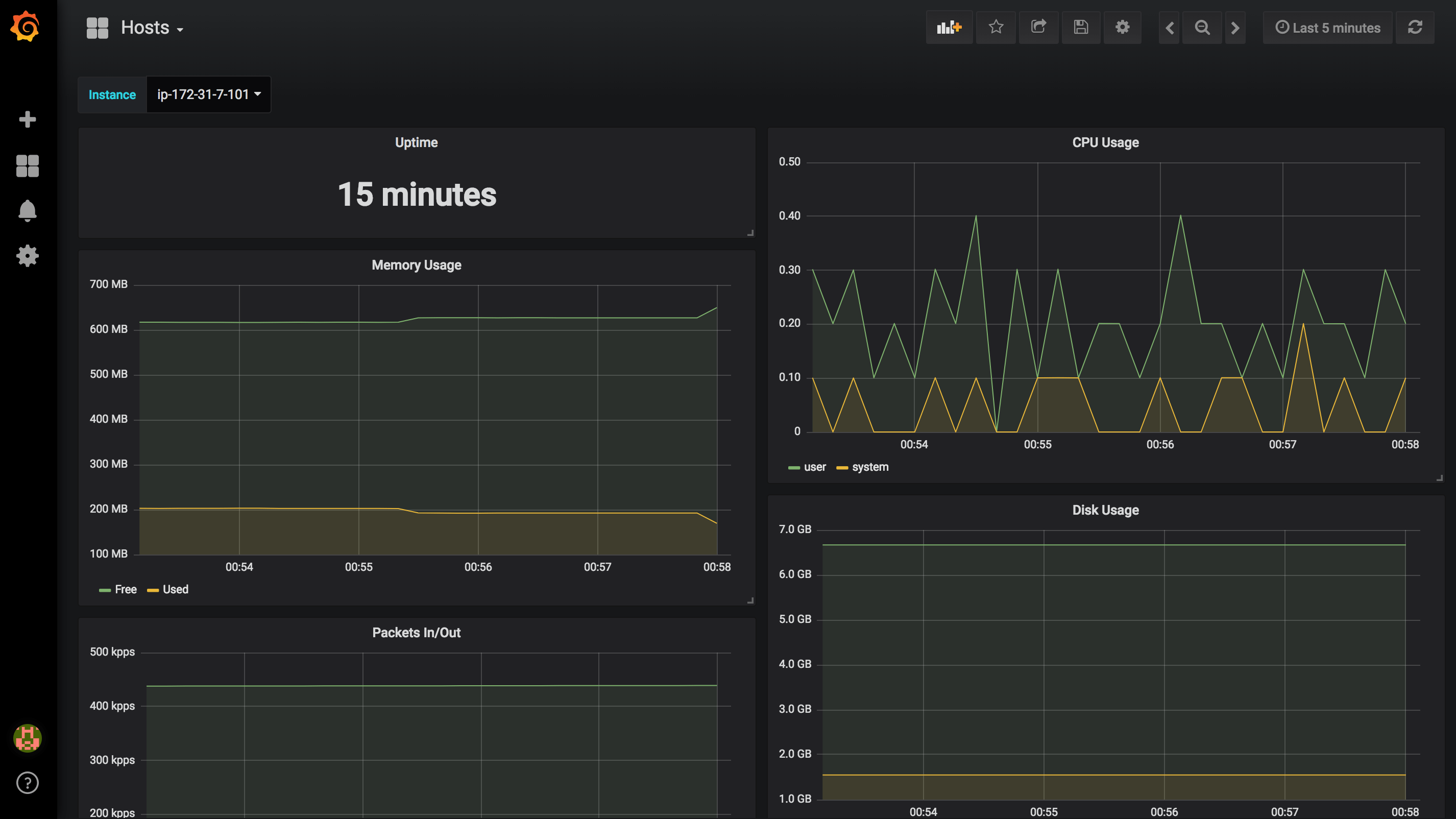
Task: Click the 0.50 CPU axis label
Action: coord(789,162)
